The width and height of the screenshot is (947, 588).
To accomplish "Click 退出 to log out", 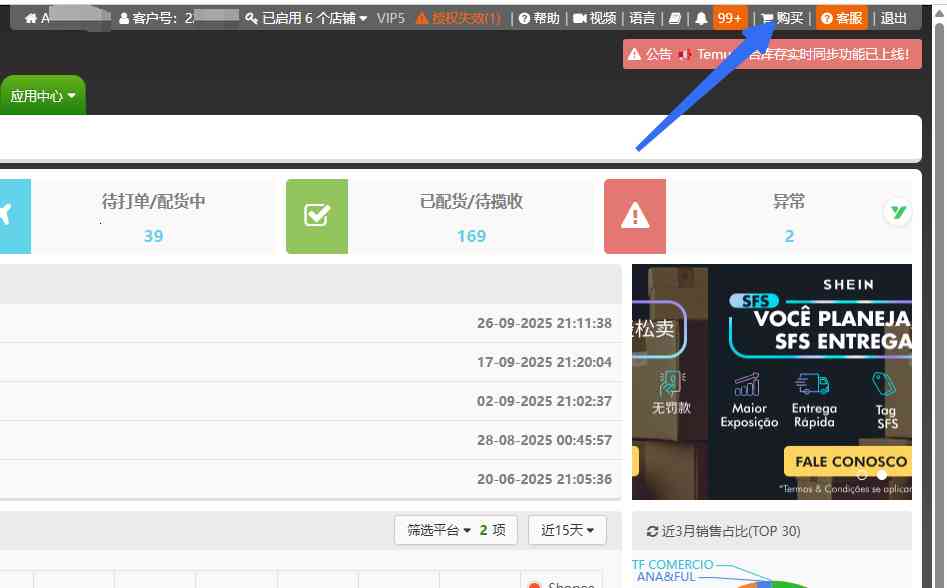I will click(x=894, y=18).
